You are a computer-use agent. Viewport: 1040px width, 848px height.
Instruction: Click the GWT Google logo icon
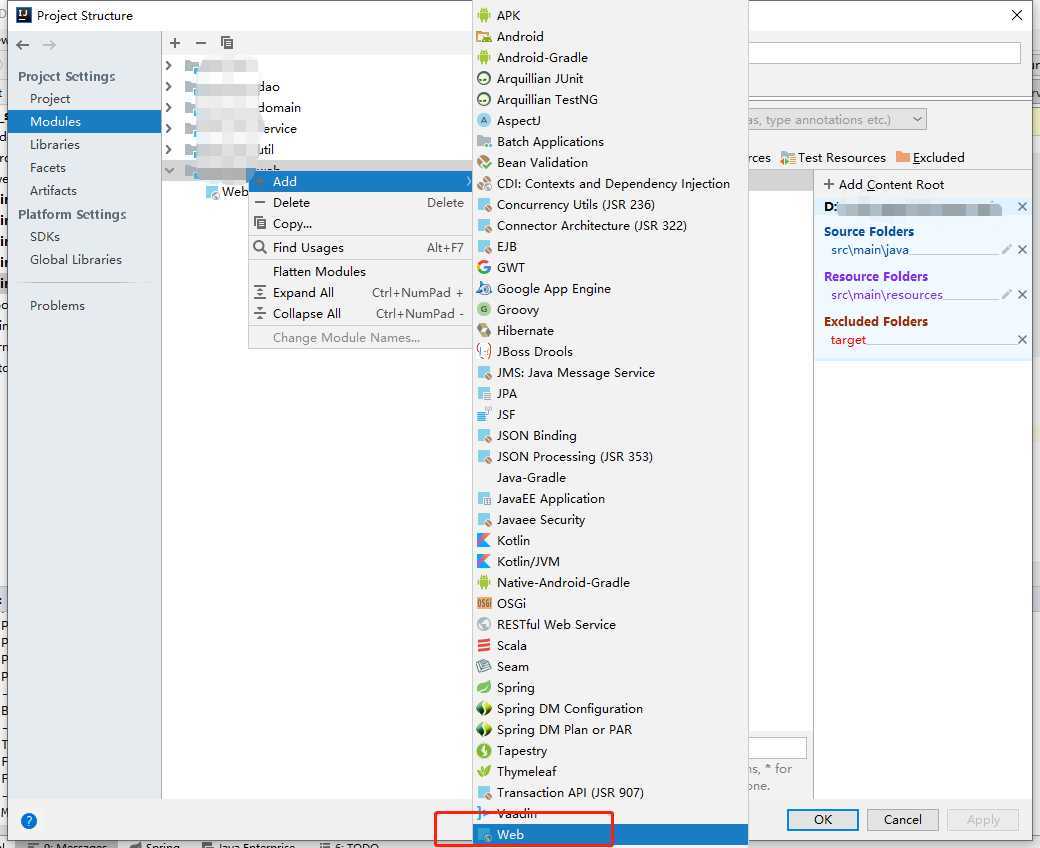[484, 267]
